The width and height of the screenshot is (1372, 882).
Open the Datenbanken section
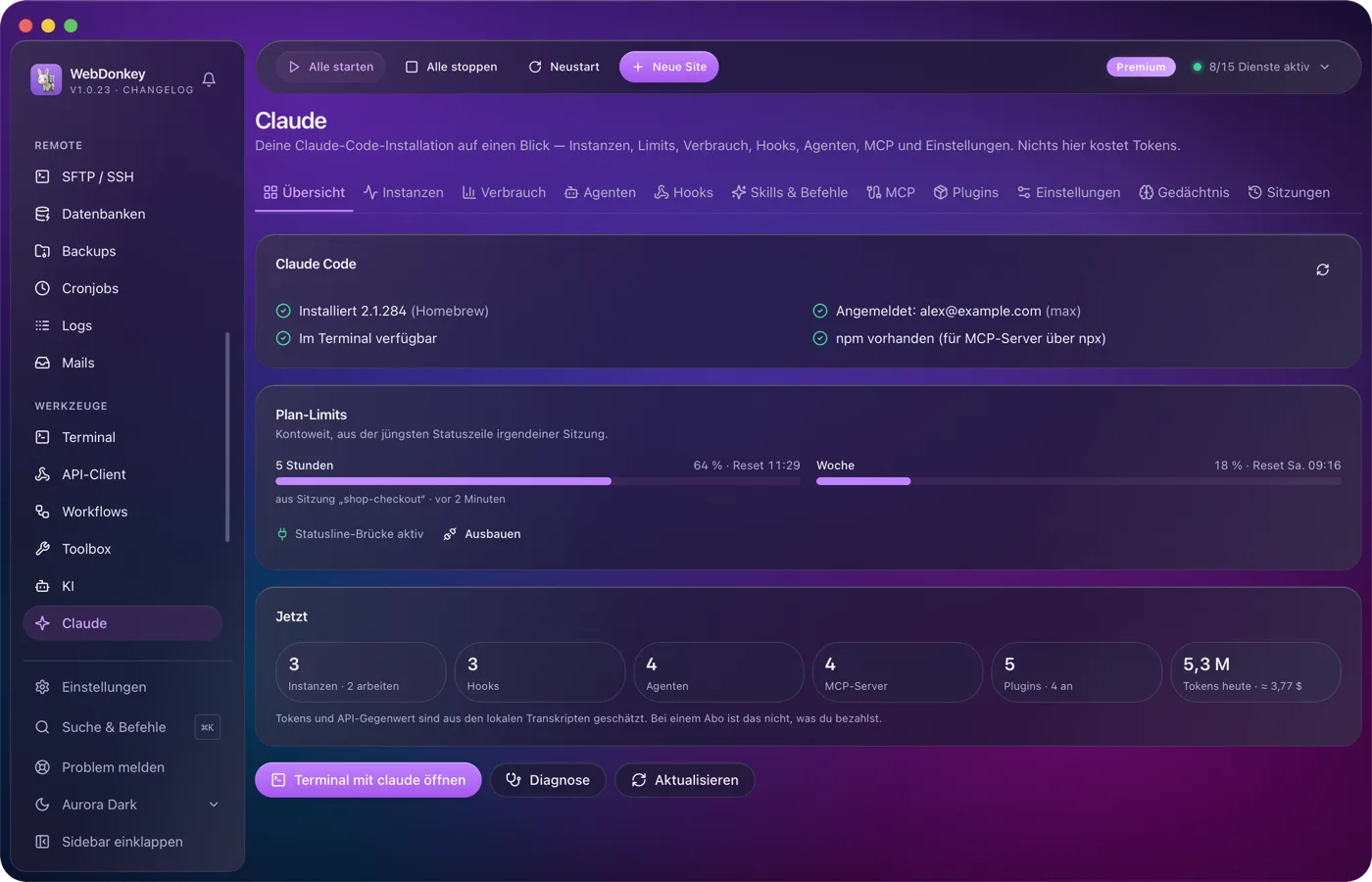click(x=122, y=214)
